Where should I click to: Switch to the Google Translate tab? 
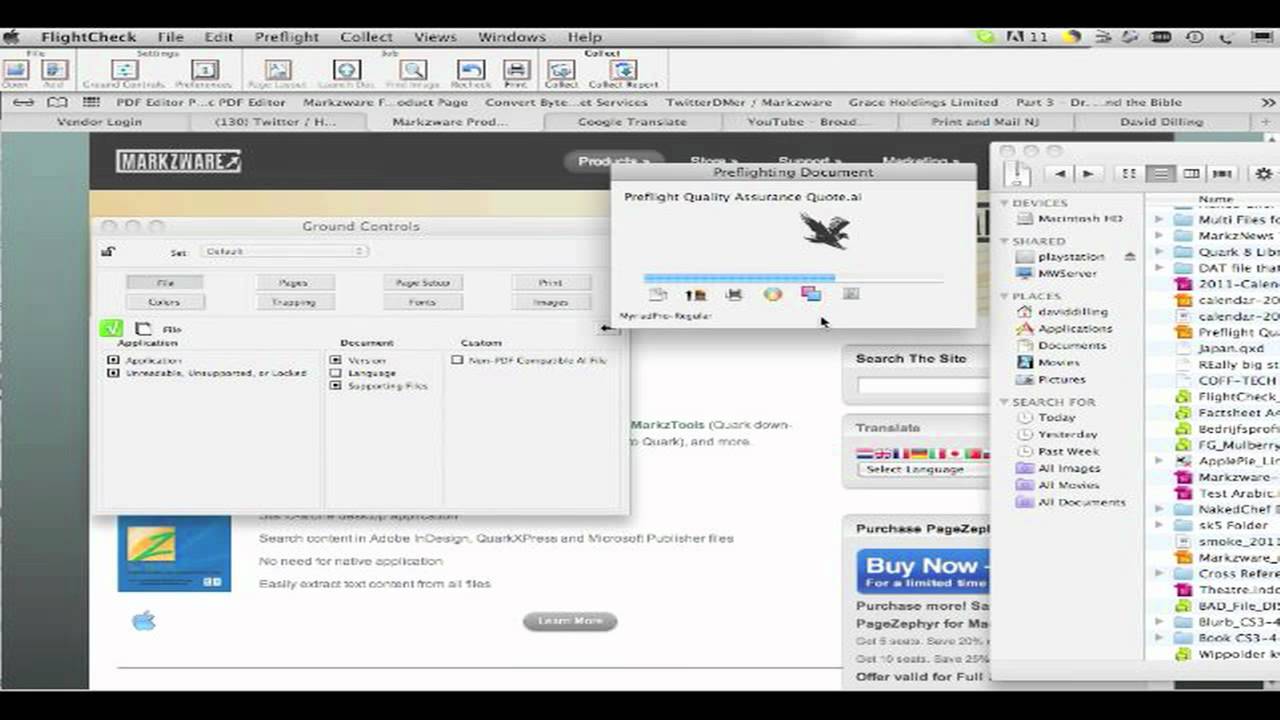click(x=632, y=122)
